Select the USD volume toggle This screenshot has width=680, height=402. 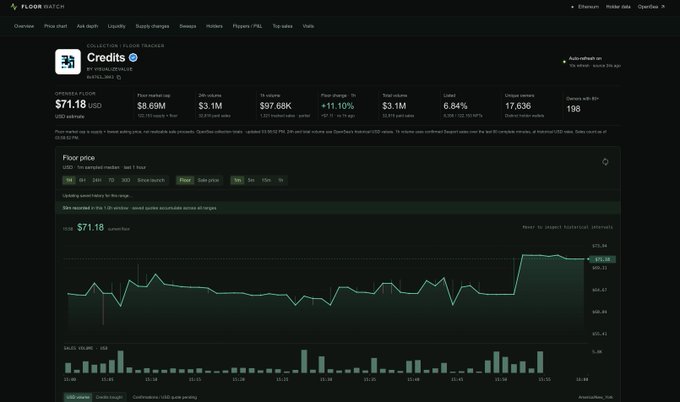[78, 397]
